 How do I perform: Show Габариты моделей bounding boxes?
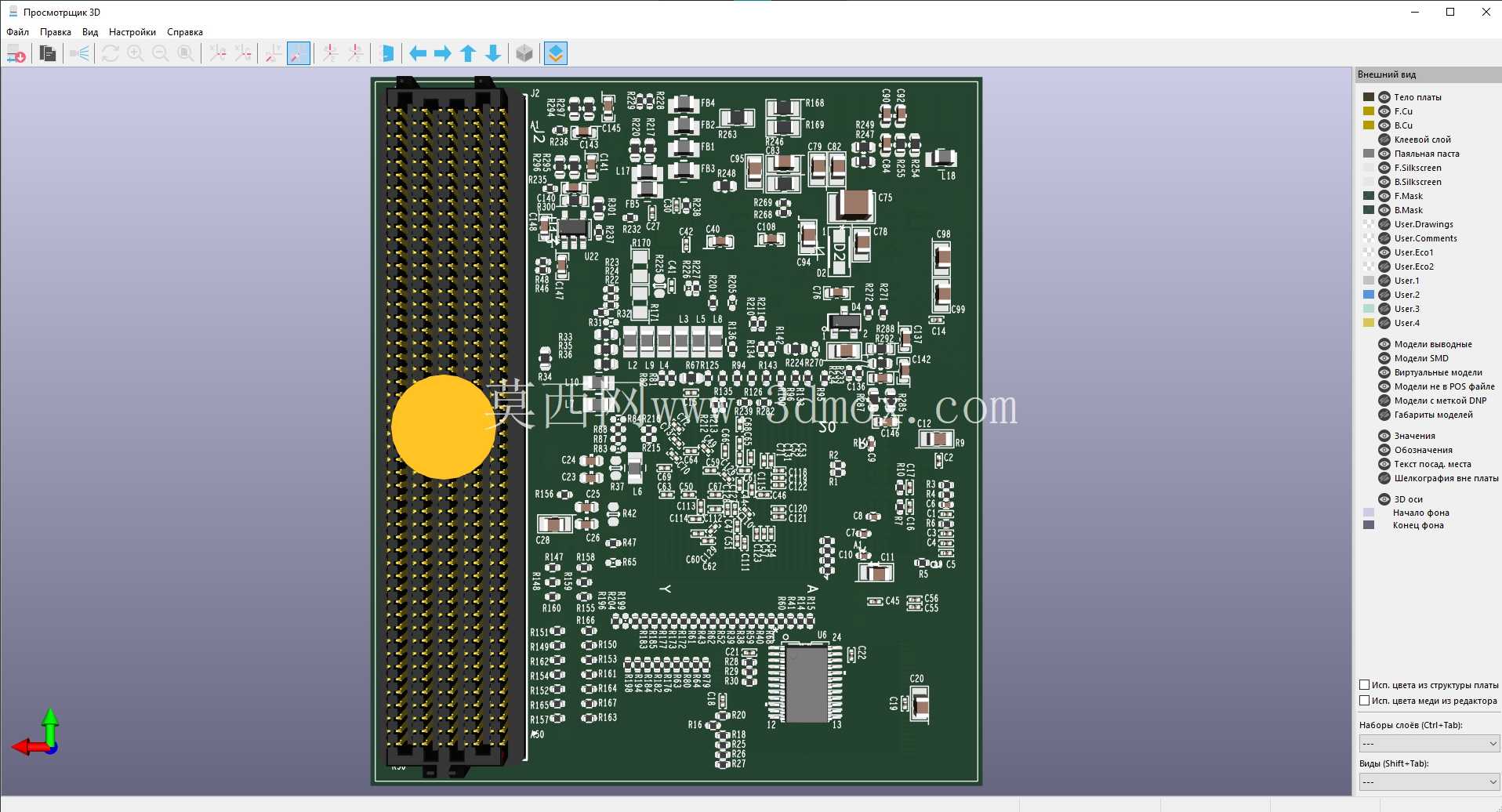pyautogui.click(x=1384, y=415)
